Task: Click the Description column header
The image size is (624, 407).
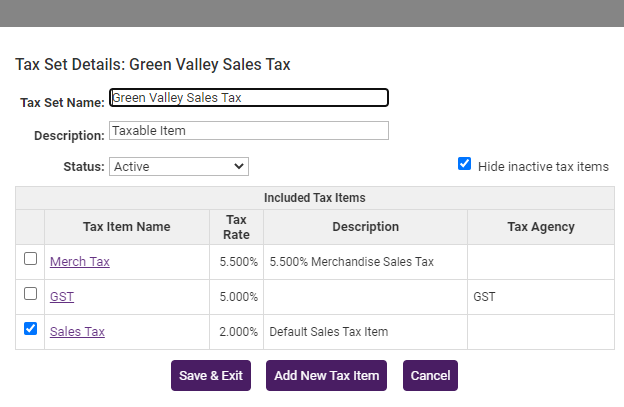Action: coord(365,227)
